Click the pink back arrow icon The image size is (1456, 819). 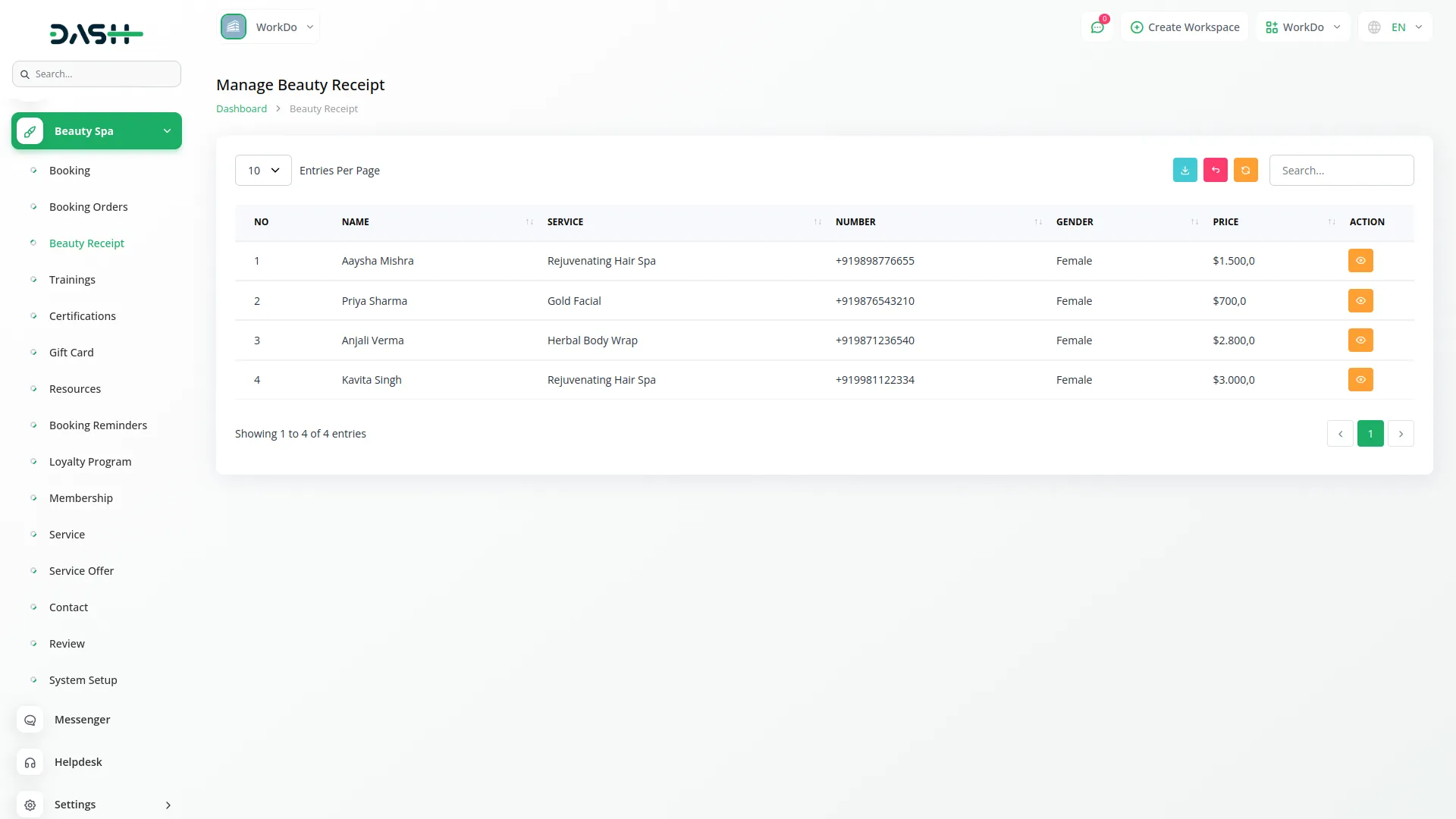(1215, 170)
